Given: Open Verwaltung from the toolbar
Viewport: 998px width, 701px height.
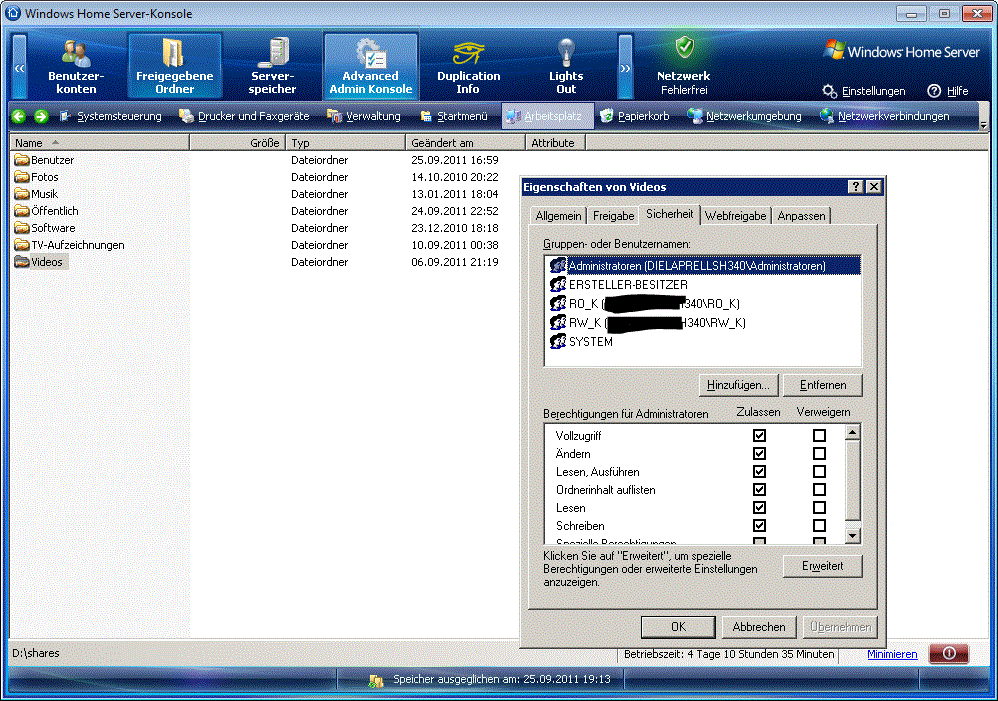Looking at the screenshot, I should pyautogui.click(x=364, y=116).
